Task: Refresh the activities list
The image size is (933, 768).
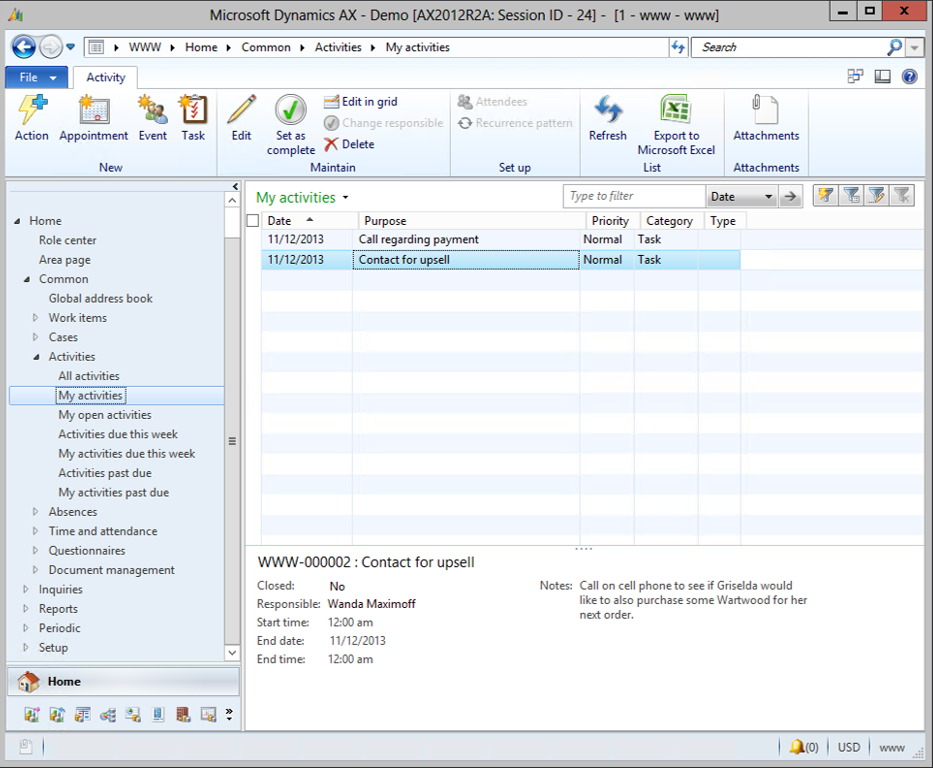Action: (x=607, y=110)
